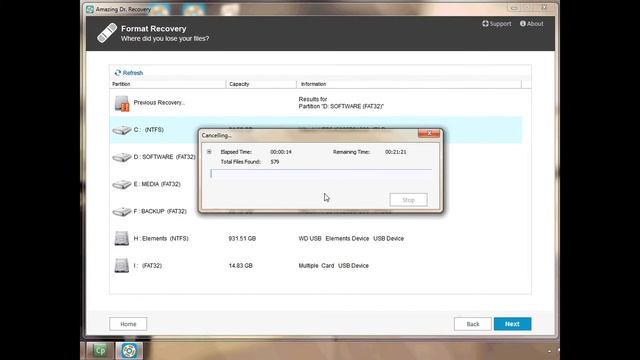Select the 'Previous Recovery...' row text
The height and width of the screenshot is (360, 640).
159,102
